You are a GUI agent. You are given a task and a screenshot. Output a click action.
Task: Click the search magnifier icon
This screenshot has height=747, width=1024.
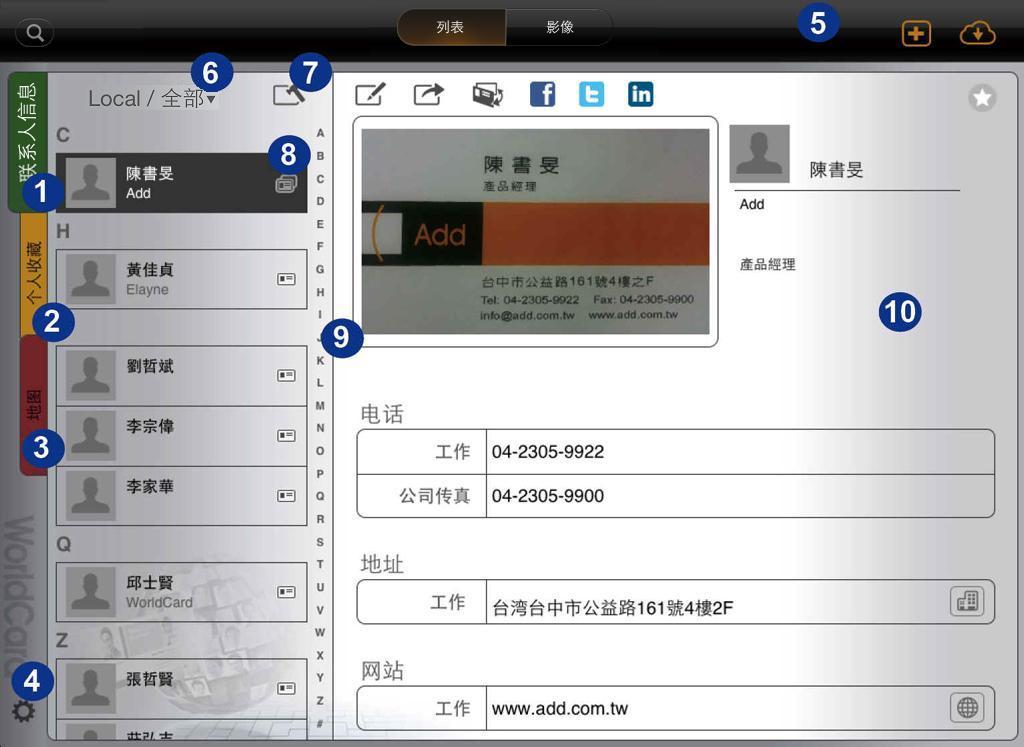pyautogui.click(x=34, y=33)
